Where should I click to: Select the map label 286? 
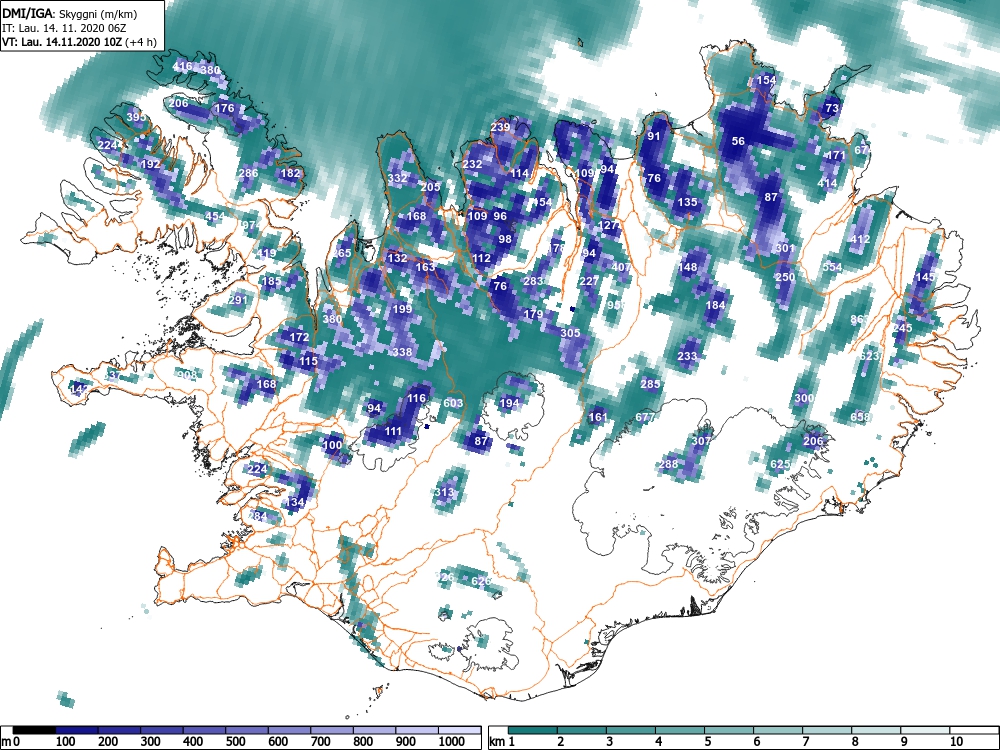pos(248,173)
